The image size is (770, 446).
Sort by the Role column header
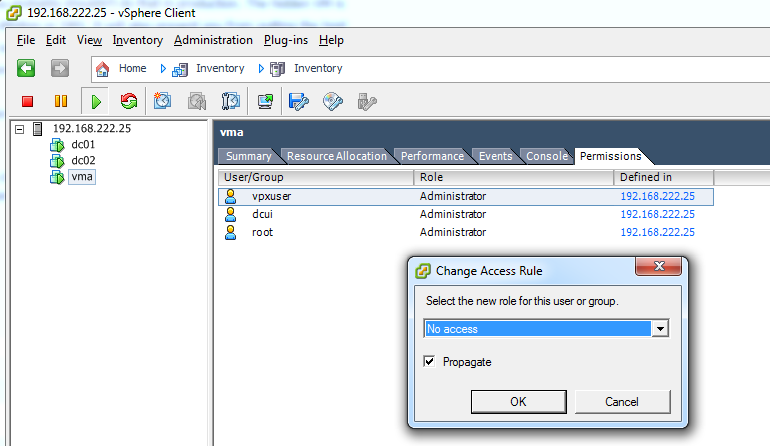tap(514, 177)
